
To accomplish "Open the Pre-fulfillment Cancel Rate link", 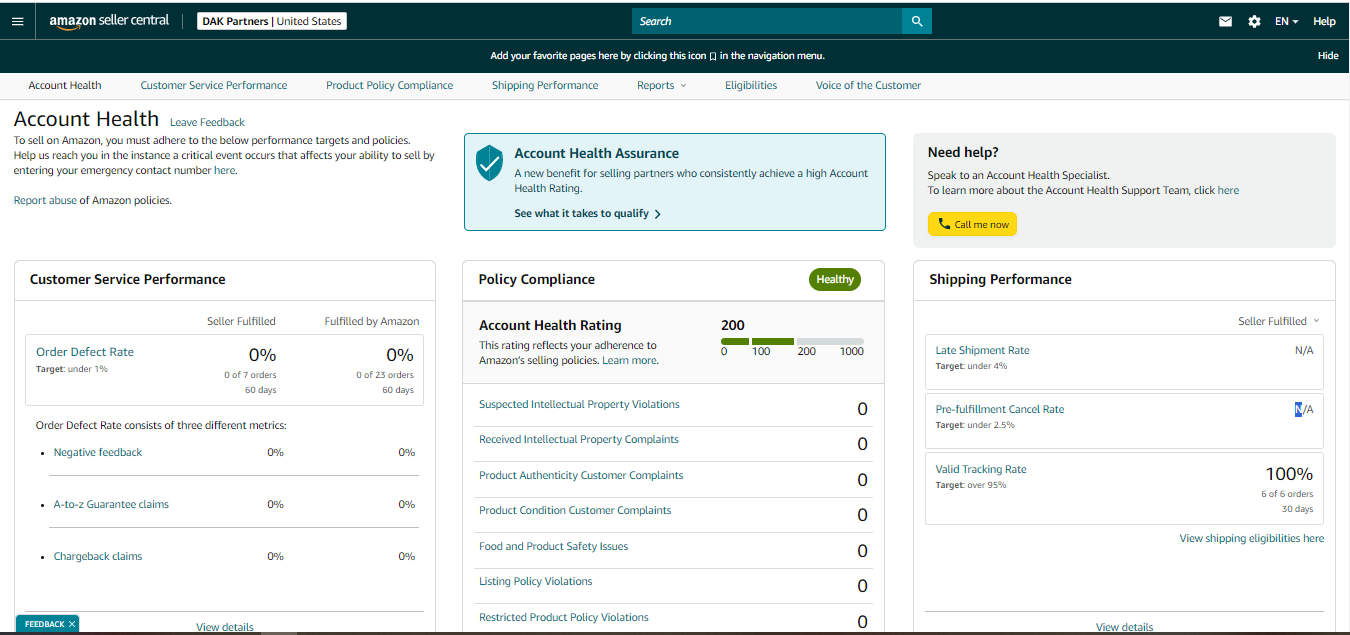I will coord(1000,410).
